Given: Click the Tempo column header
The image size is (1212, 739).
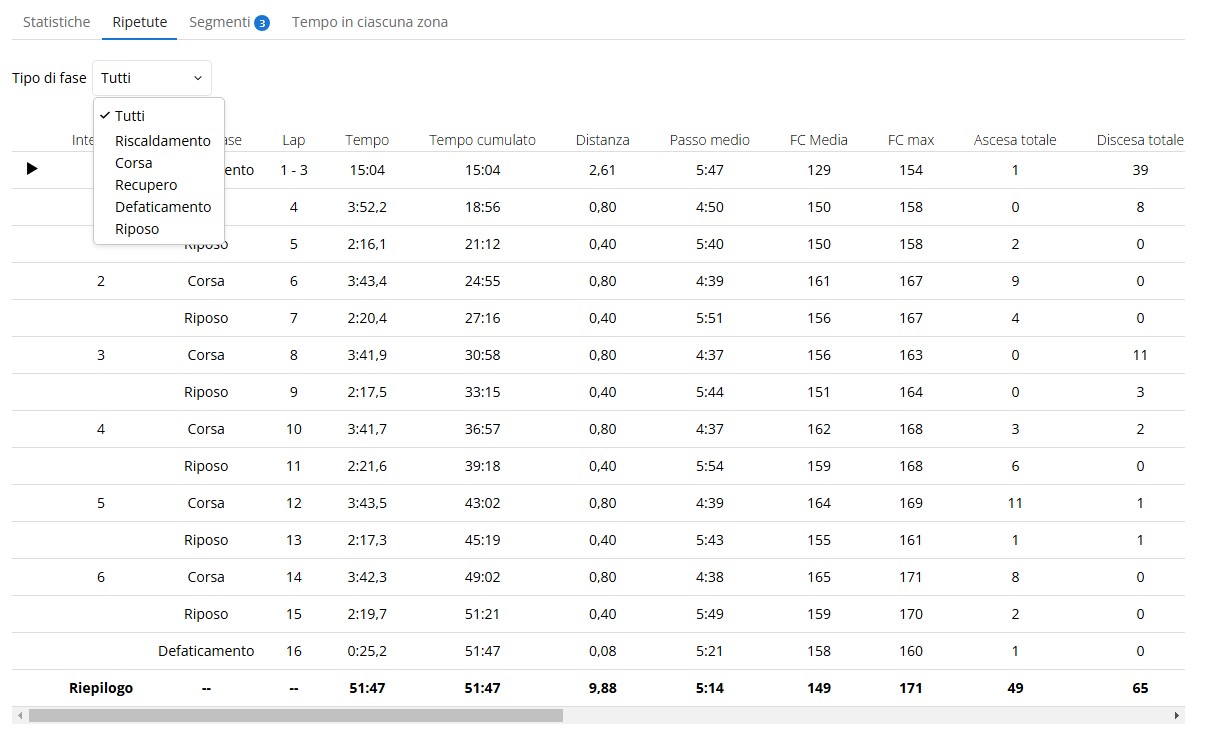Looking at the screenshot, I should point(367,140).
